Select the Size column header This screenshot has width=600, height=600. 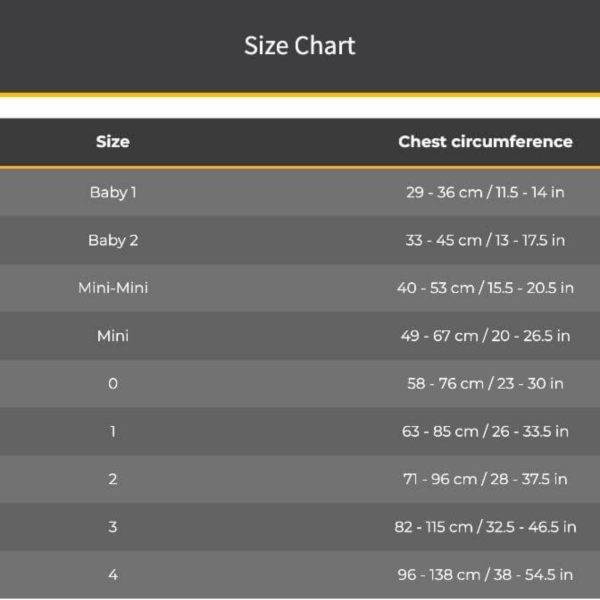tap(112, 142)
